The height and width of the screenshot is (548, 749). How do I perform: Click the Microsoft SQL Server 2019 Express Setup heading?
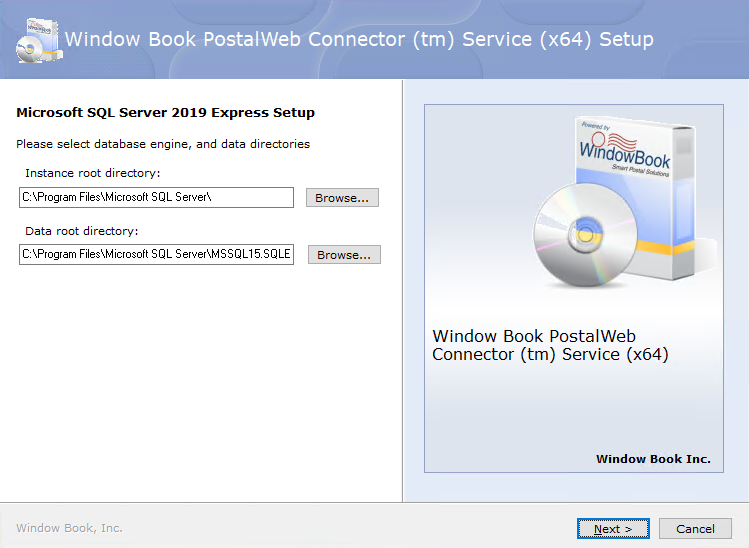165,113
